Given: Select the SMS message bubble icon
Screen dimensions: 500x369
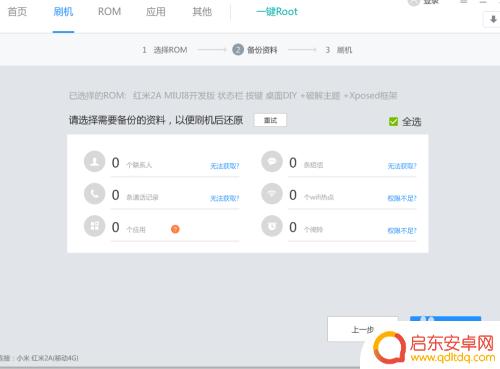Looking at the screenshot, I should pos(272,162).
